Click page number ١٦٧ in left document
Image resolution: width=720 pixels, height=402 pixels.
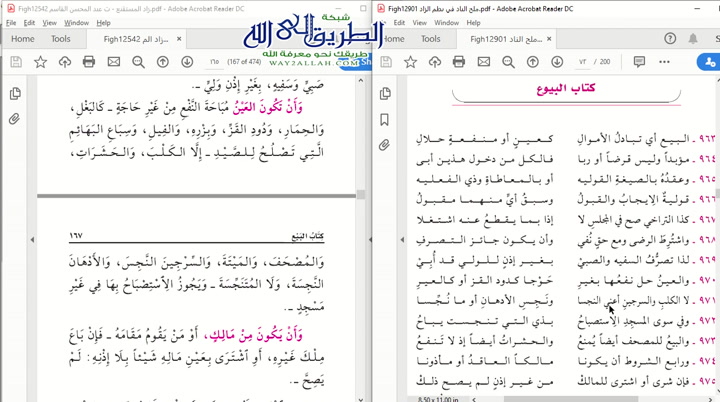76,235
